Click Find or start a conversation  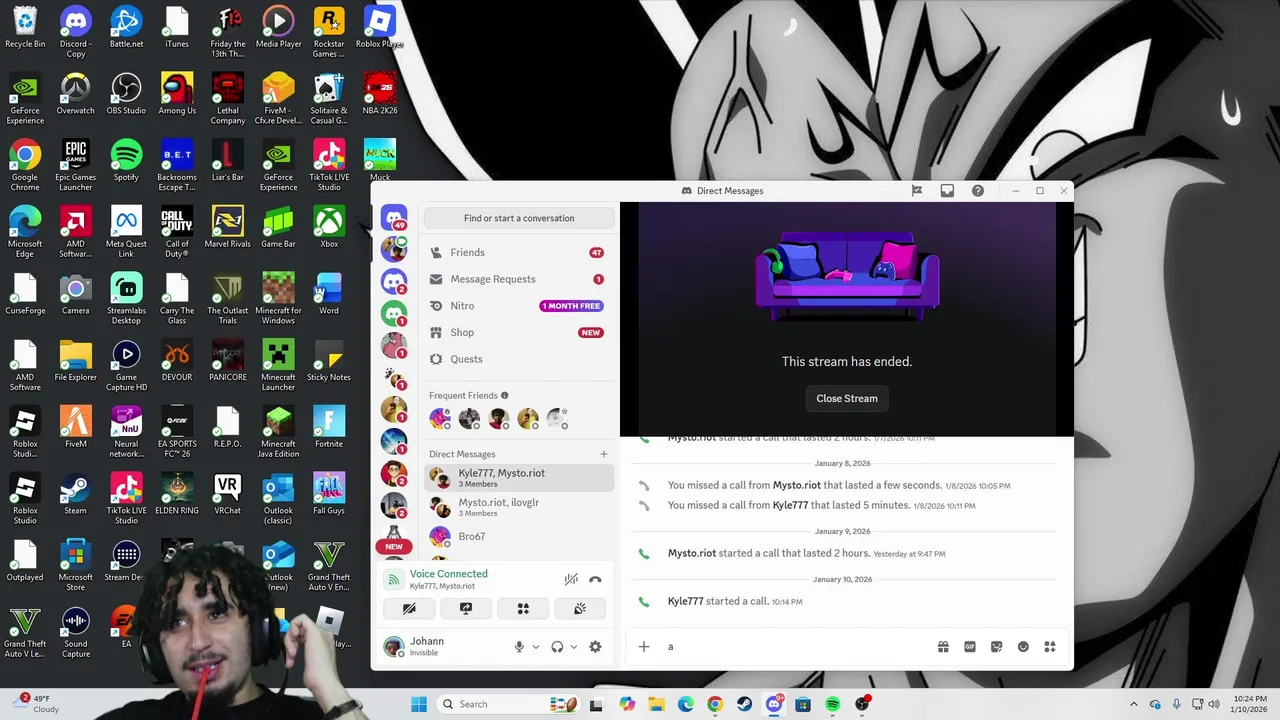518,218
